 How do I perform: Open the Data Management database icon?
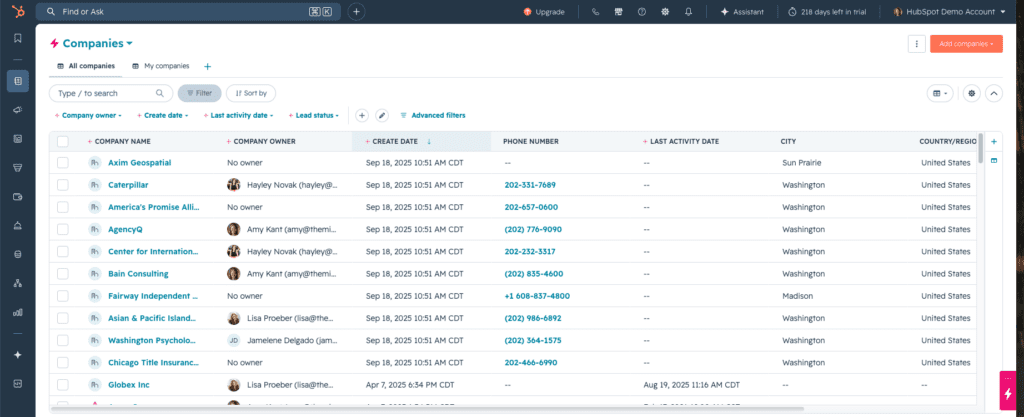(18, 254)
